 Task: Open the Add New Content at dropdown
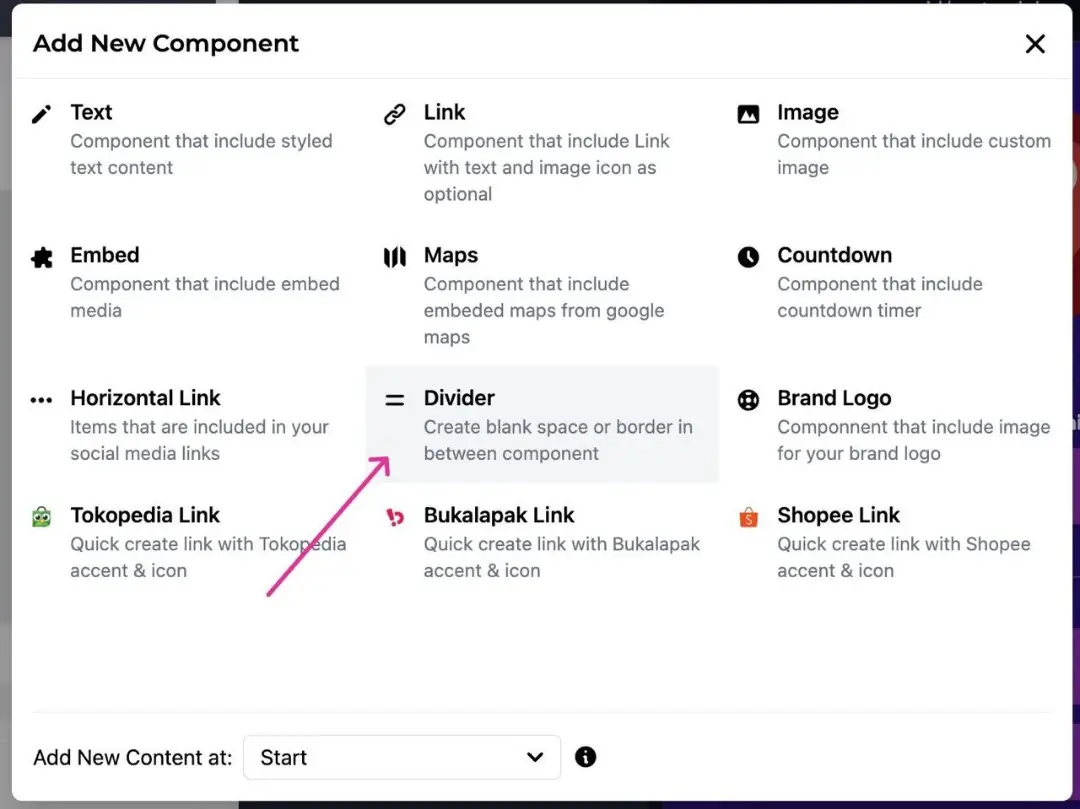click(401, 757)
